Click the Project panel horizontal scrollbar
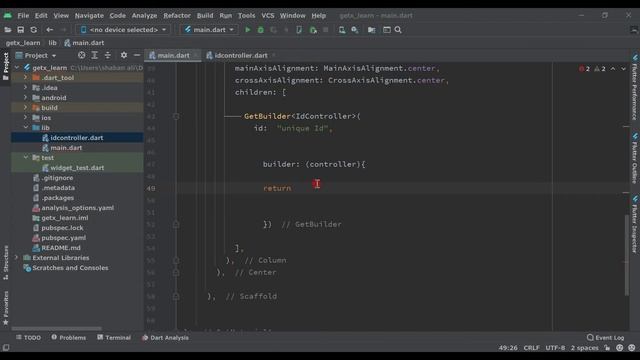 [56, 328]
